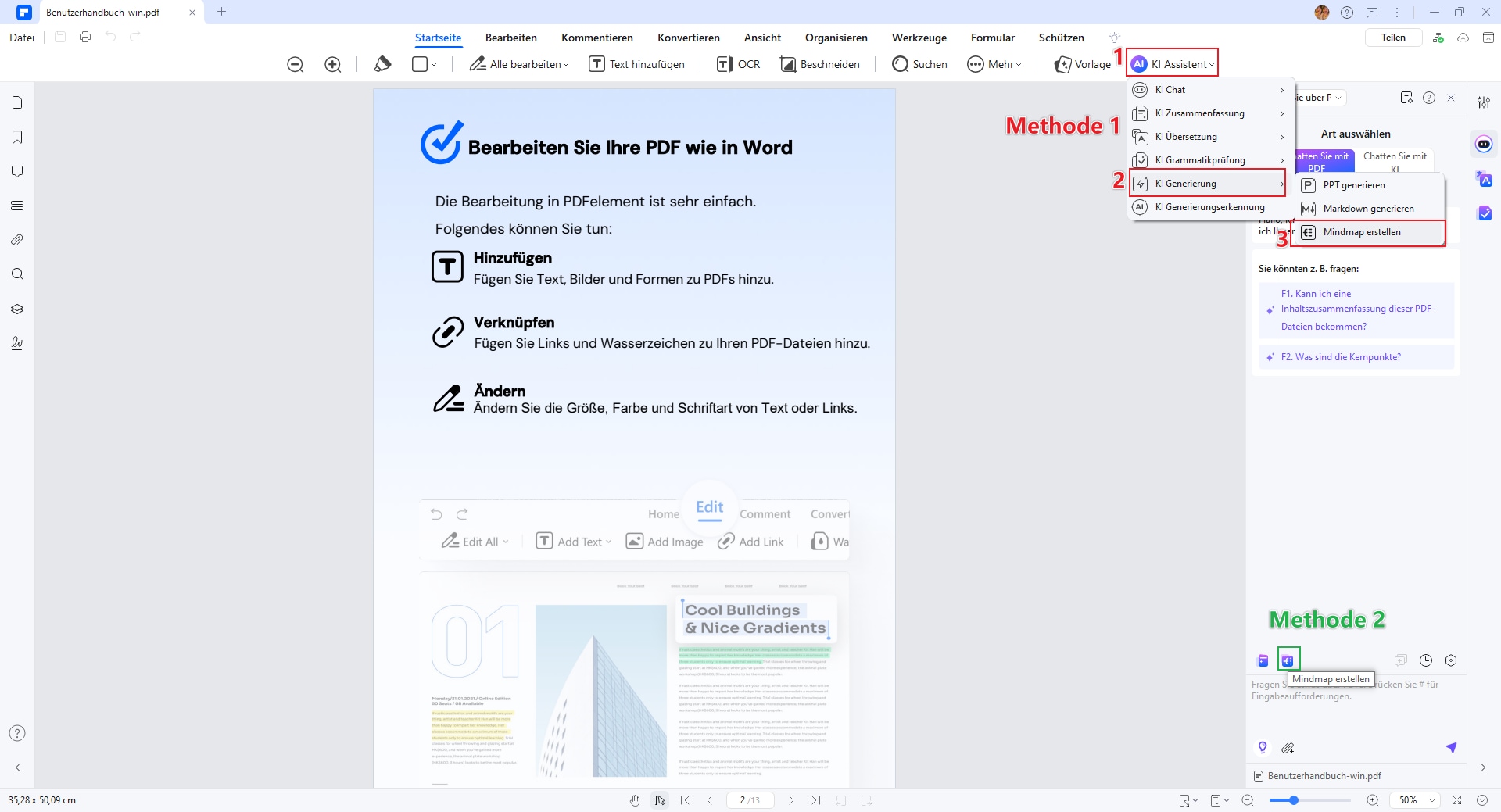Click the send message arrow in the chat
The height and width of the screenshot is (812, 1501).
[x=1452, y=747]
